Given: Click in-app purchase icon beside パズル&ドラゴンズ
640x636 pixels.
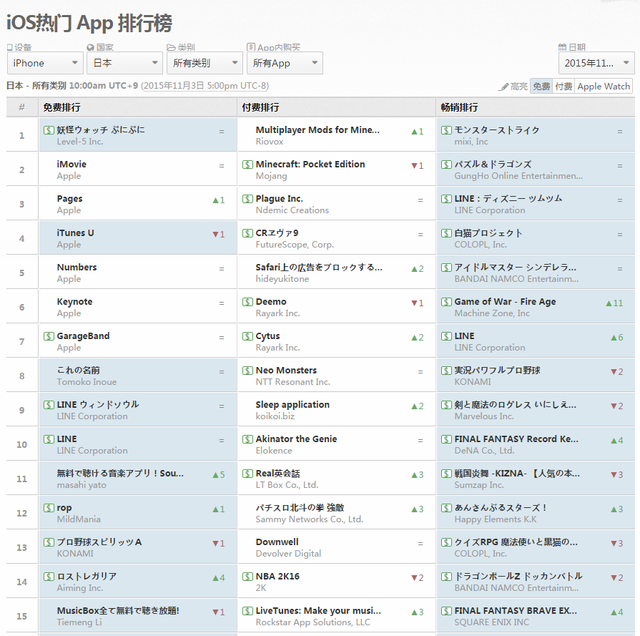Looking at the screenshot, I should point(446,164).
